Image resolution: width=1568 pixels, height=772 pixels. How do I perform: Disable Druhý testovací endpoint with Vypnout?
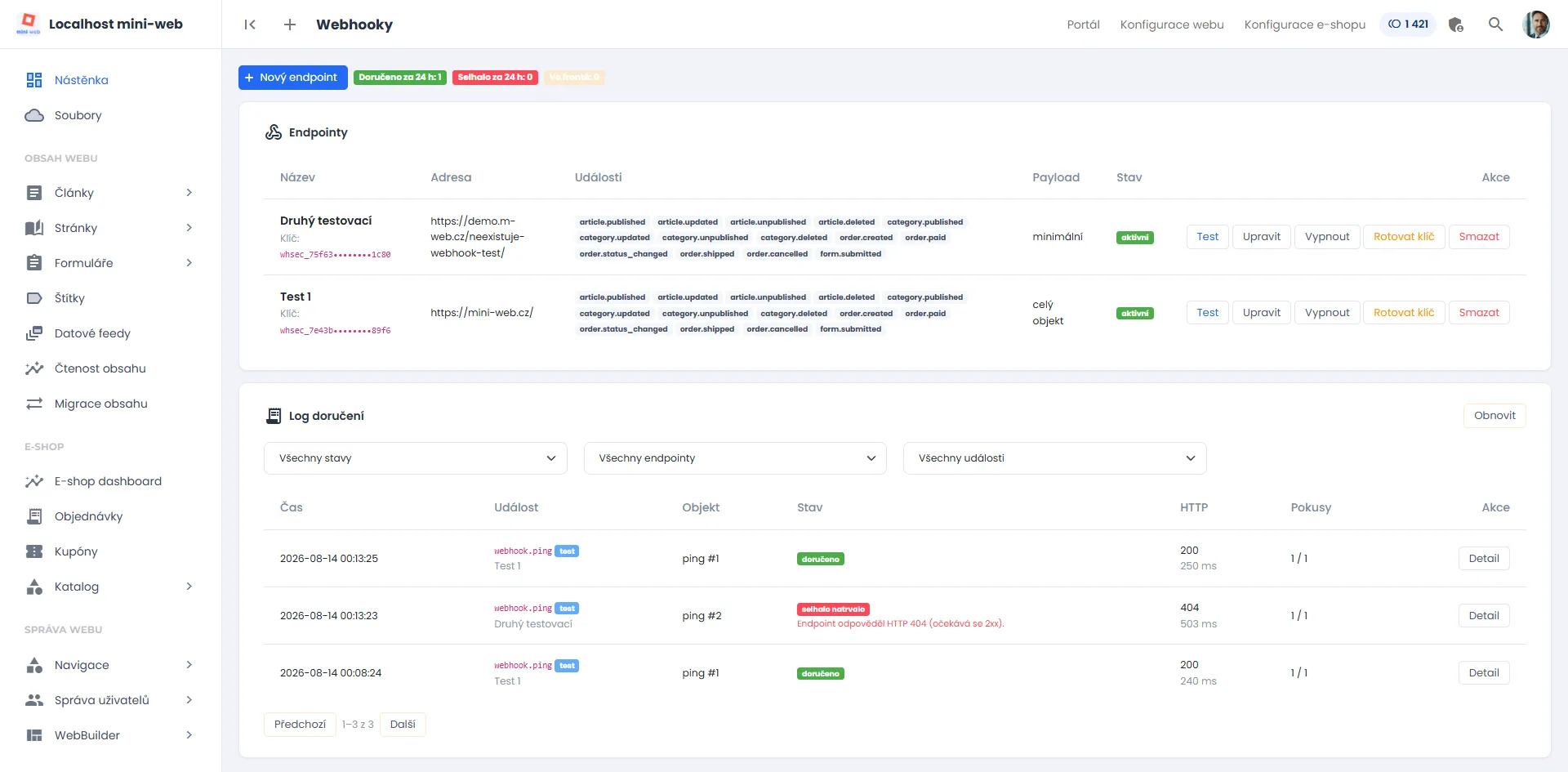tap(1327, 237)
